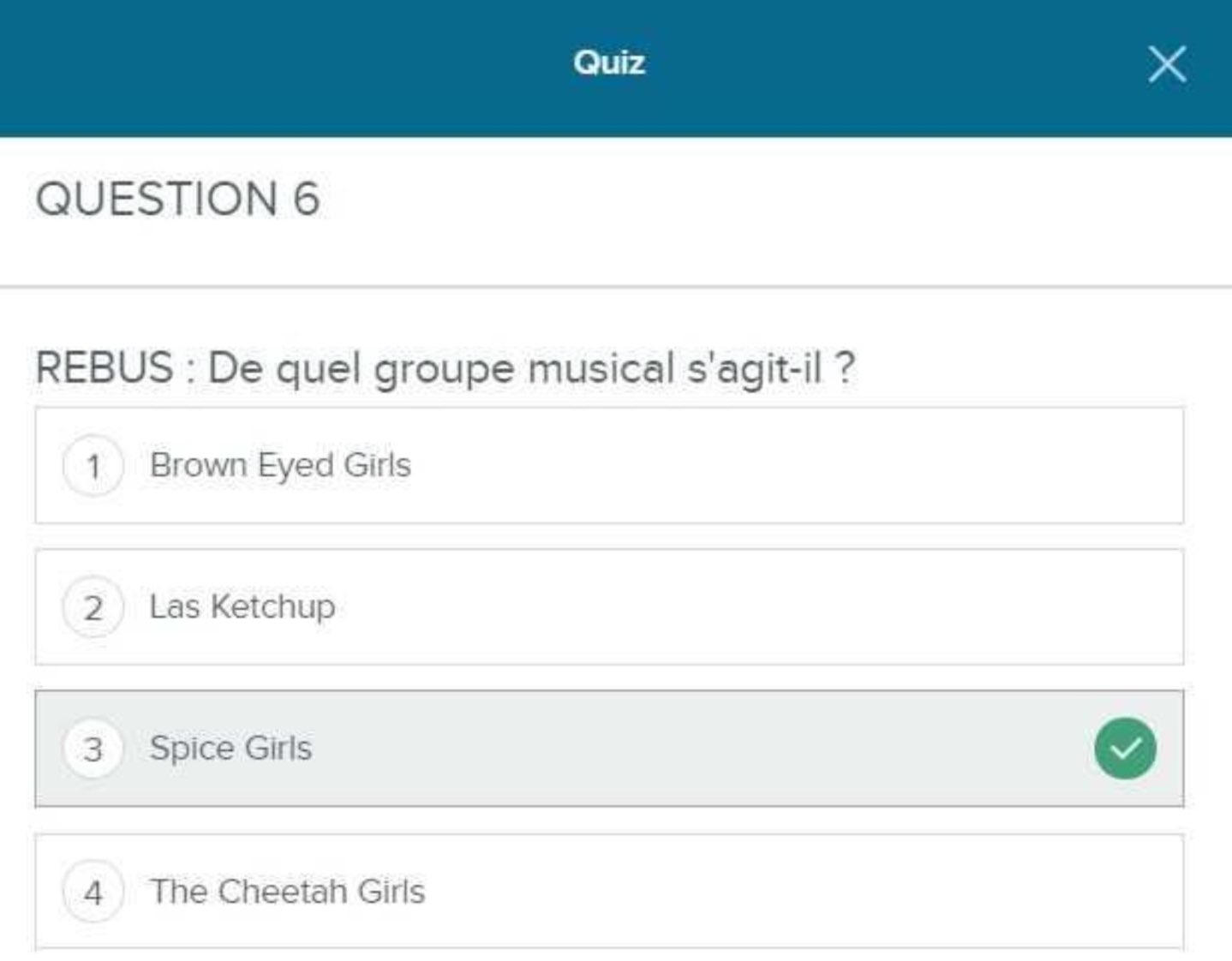Click the "Spice Girls" answer label

pyautogui.click(x=230, y=748)
